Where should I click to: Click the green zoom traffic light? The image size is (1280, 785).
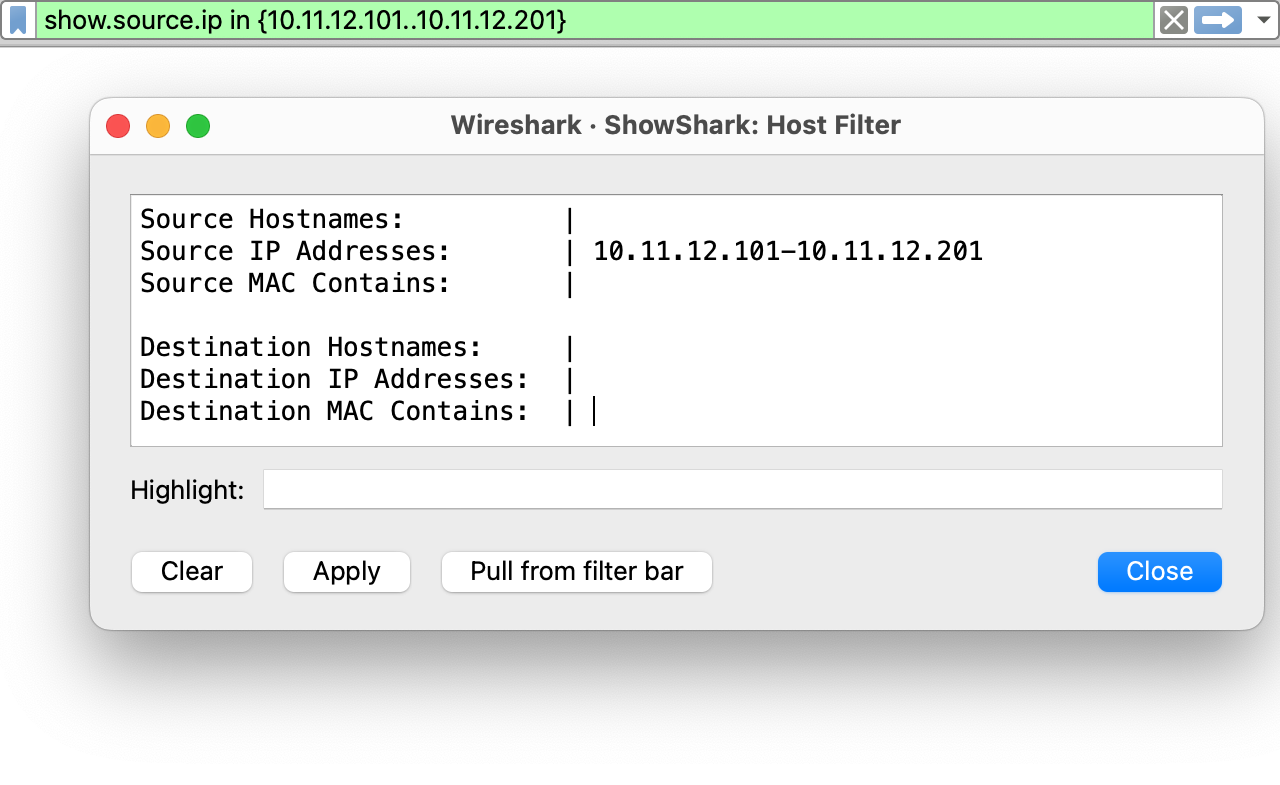tap(198, 126)
